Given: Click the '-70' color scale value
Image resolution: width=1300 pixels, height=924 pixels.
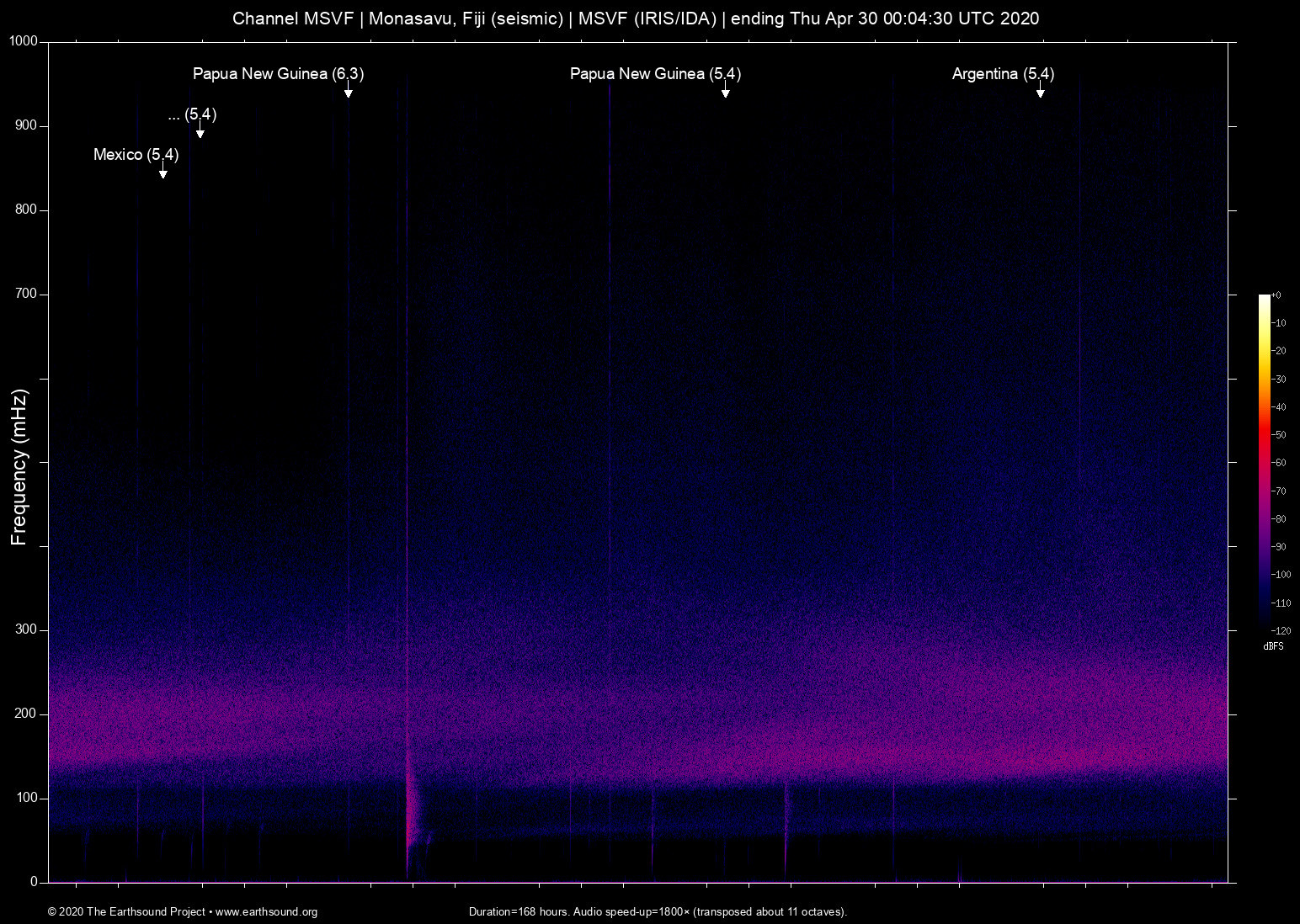Looking at the screenshot, I should (1278, 491).
